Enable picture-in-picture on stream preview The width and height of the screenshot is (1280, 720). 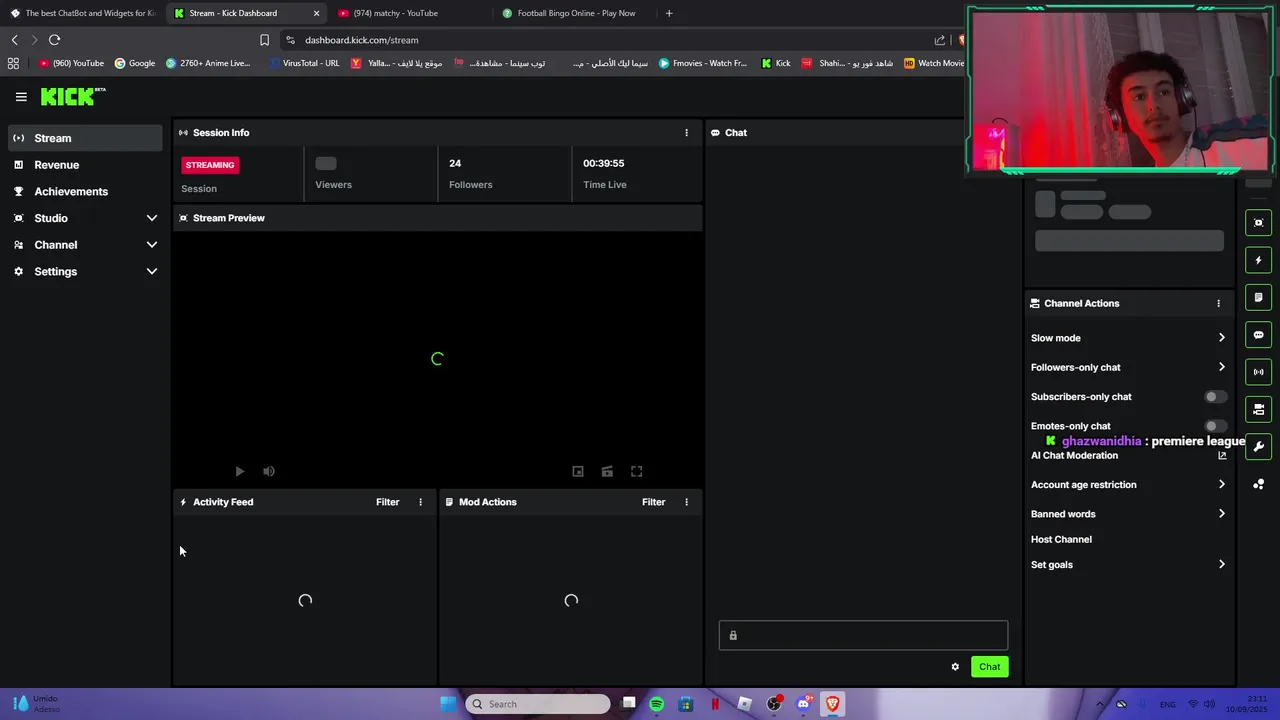578,471
